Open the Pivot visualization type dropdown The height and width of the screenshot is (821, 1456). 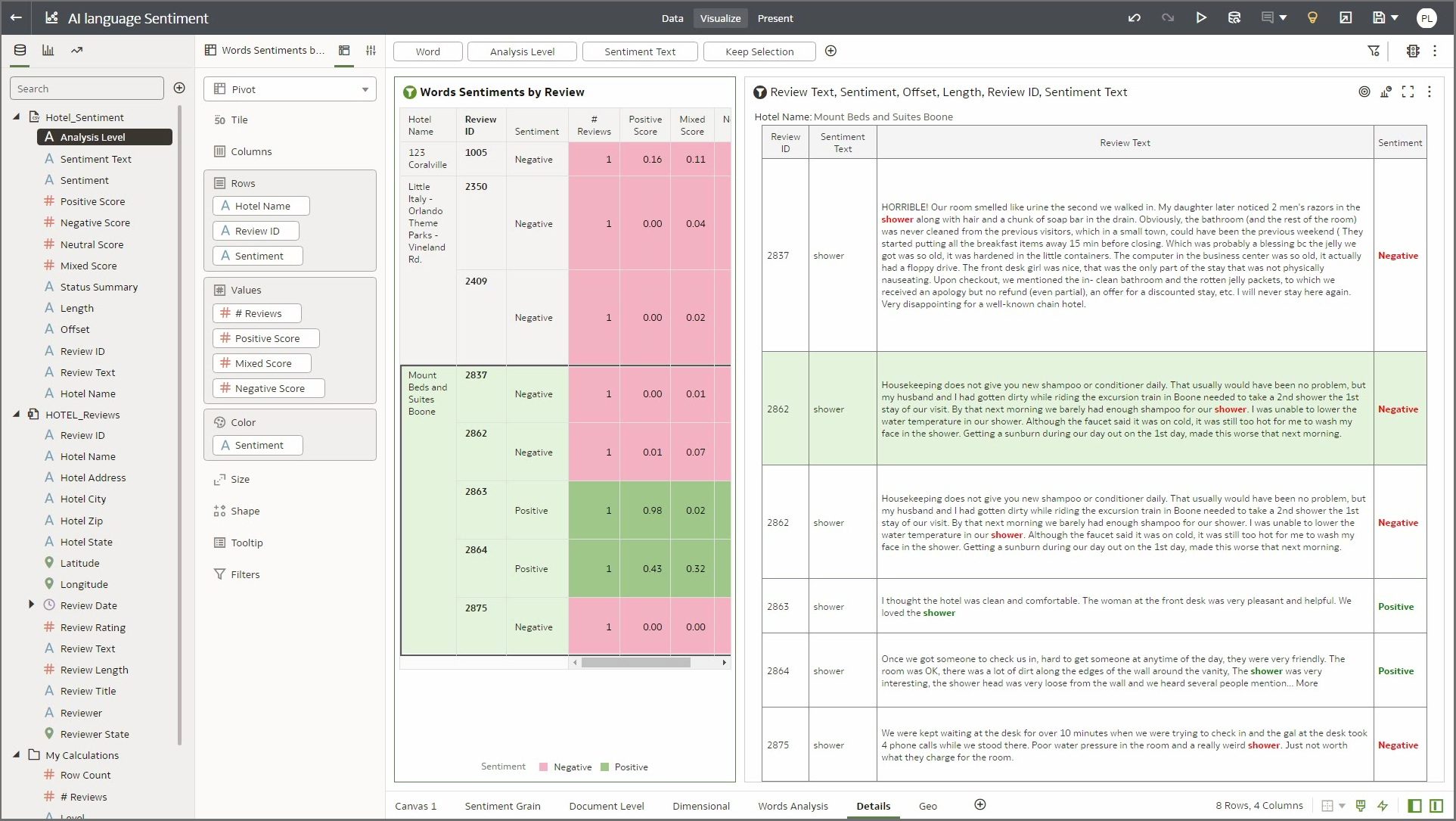pyautogui.click(x=364, y=89)
